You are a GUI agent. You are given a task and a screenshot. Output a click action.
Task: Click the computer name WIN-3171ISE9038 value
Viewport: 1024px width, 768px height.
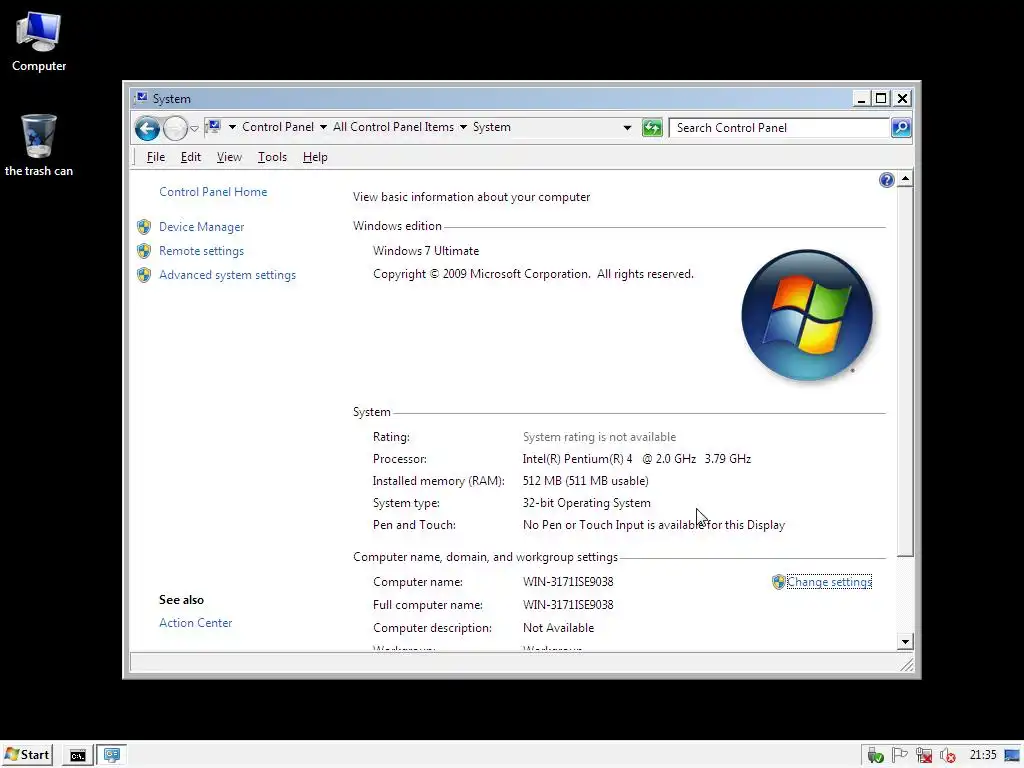[568, 582]
